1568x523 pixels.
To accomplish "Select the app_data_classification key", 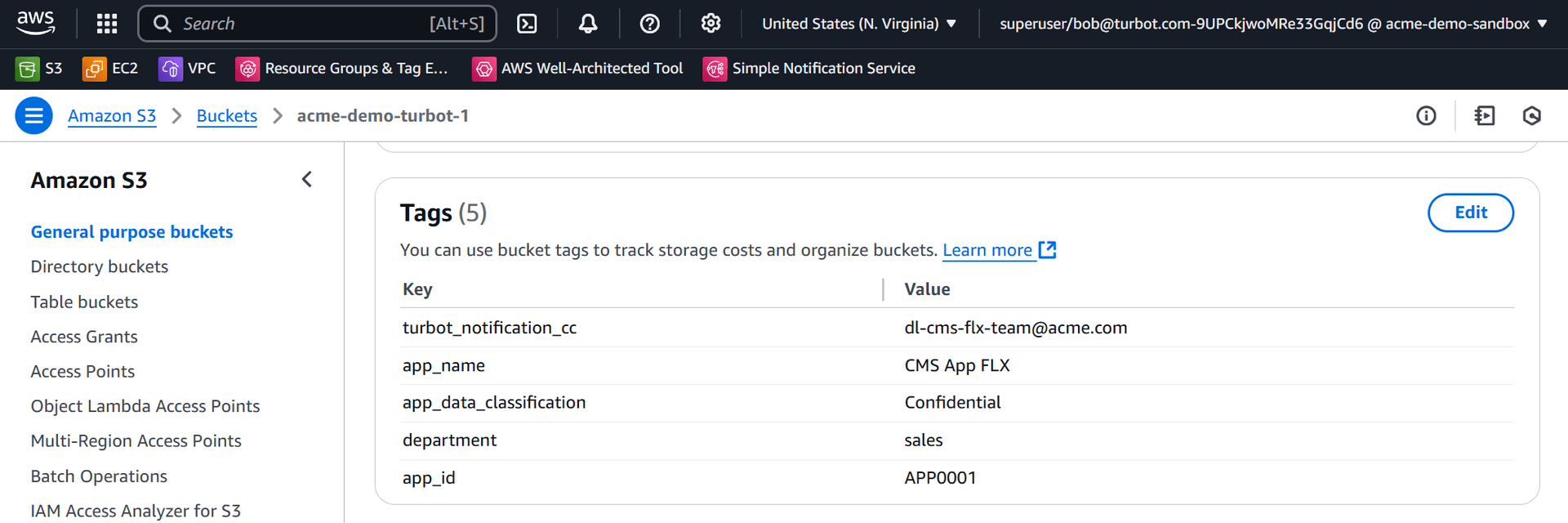I will [x=494, y=403].
